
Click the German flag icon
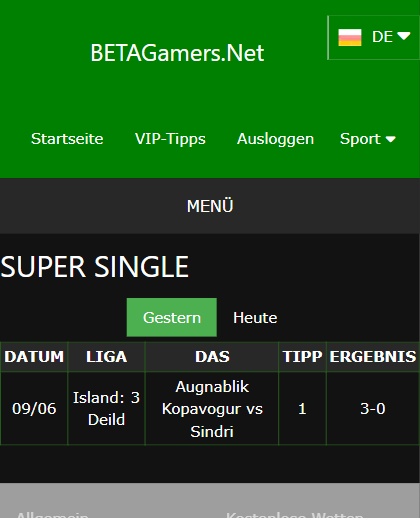pos(350,37)
